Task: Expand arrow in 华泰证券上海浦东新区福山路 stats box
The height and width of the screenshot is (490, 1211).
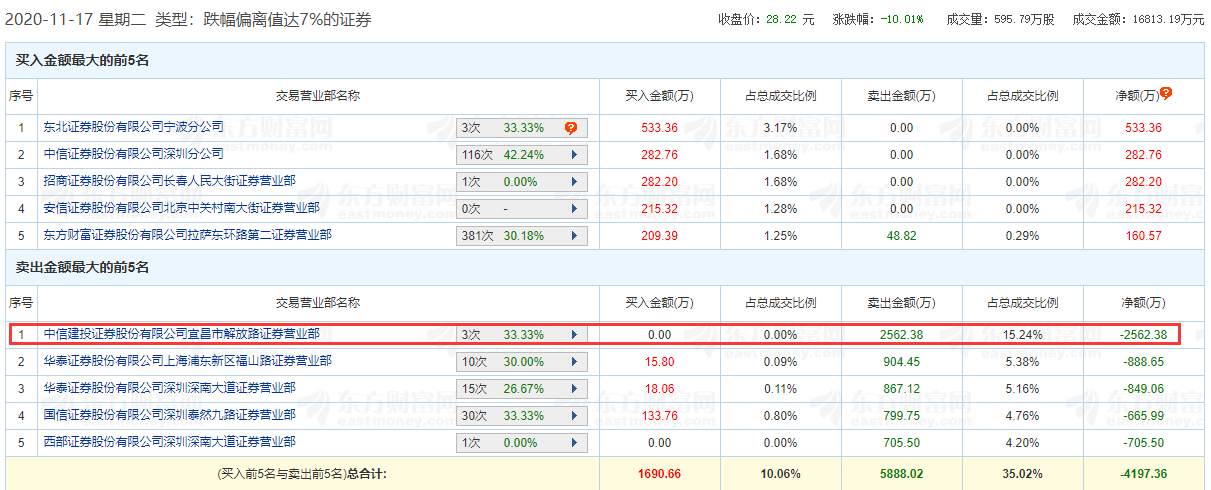Action: (574, 362)
